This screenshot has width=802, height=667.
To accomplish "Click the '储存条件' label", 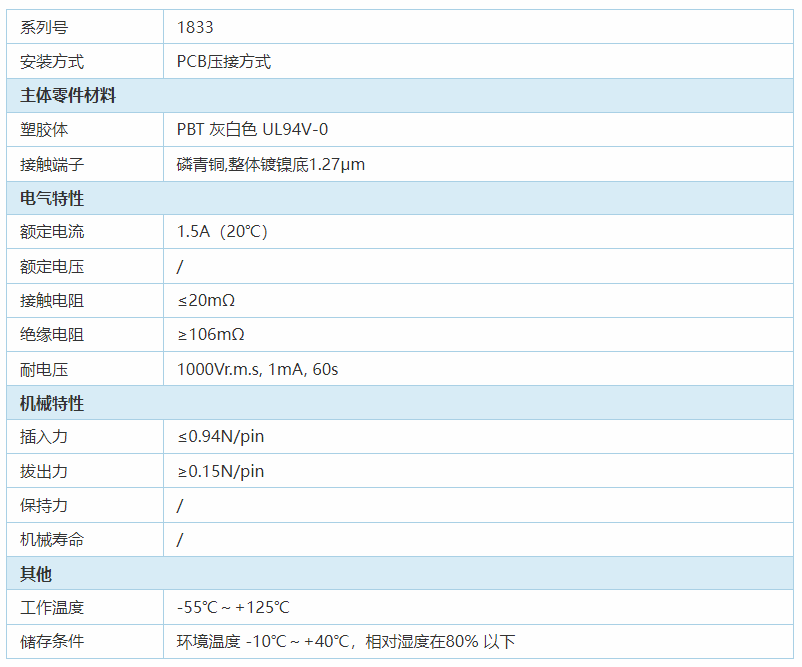I will coord(52,641).
